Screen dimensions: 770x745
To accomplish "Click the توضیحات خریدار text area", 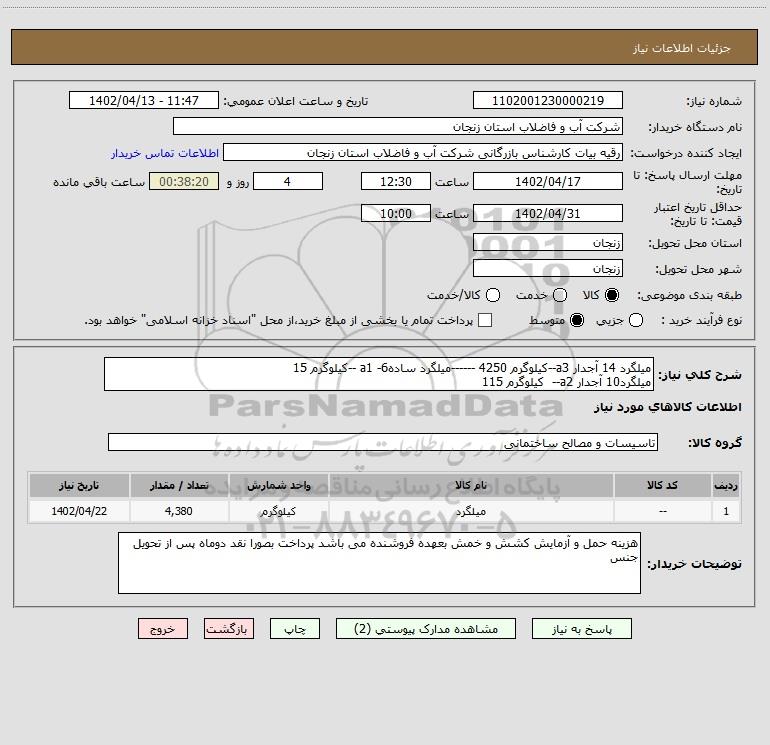I will 379,563.
